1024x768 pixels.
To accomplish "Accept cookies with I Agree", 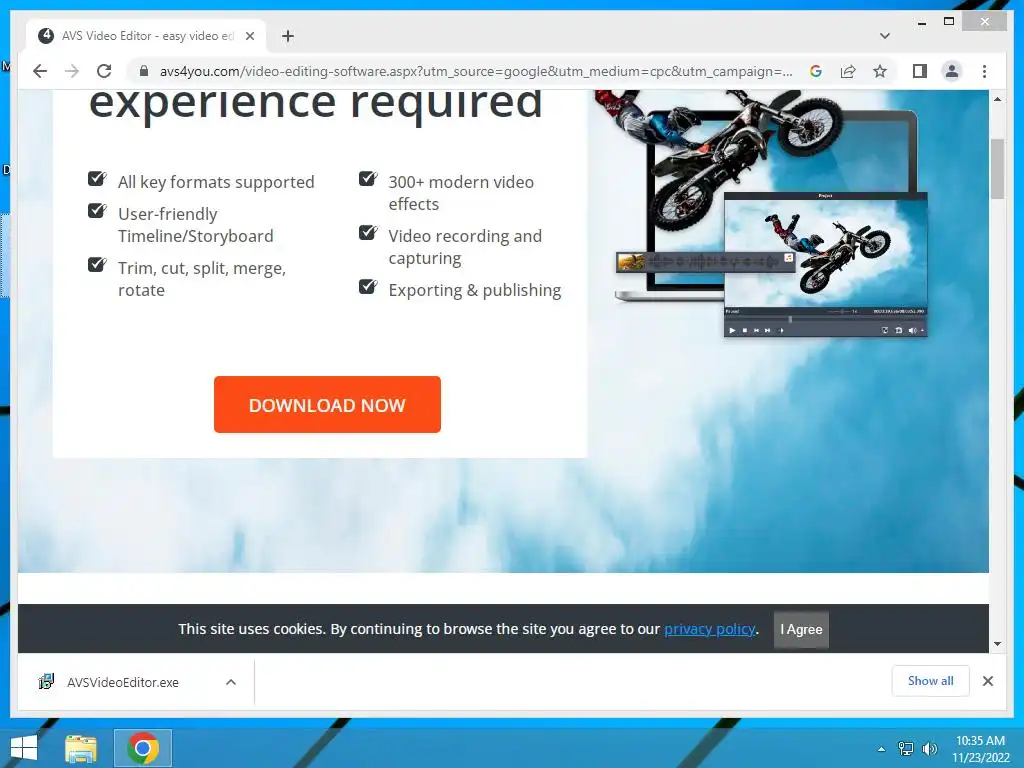I will (801, 630).
